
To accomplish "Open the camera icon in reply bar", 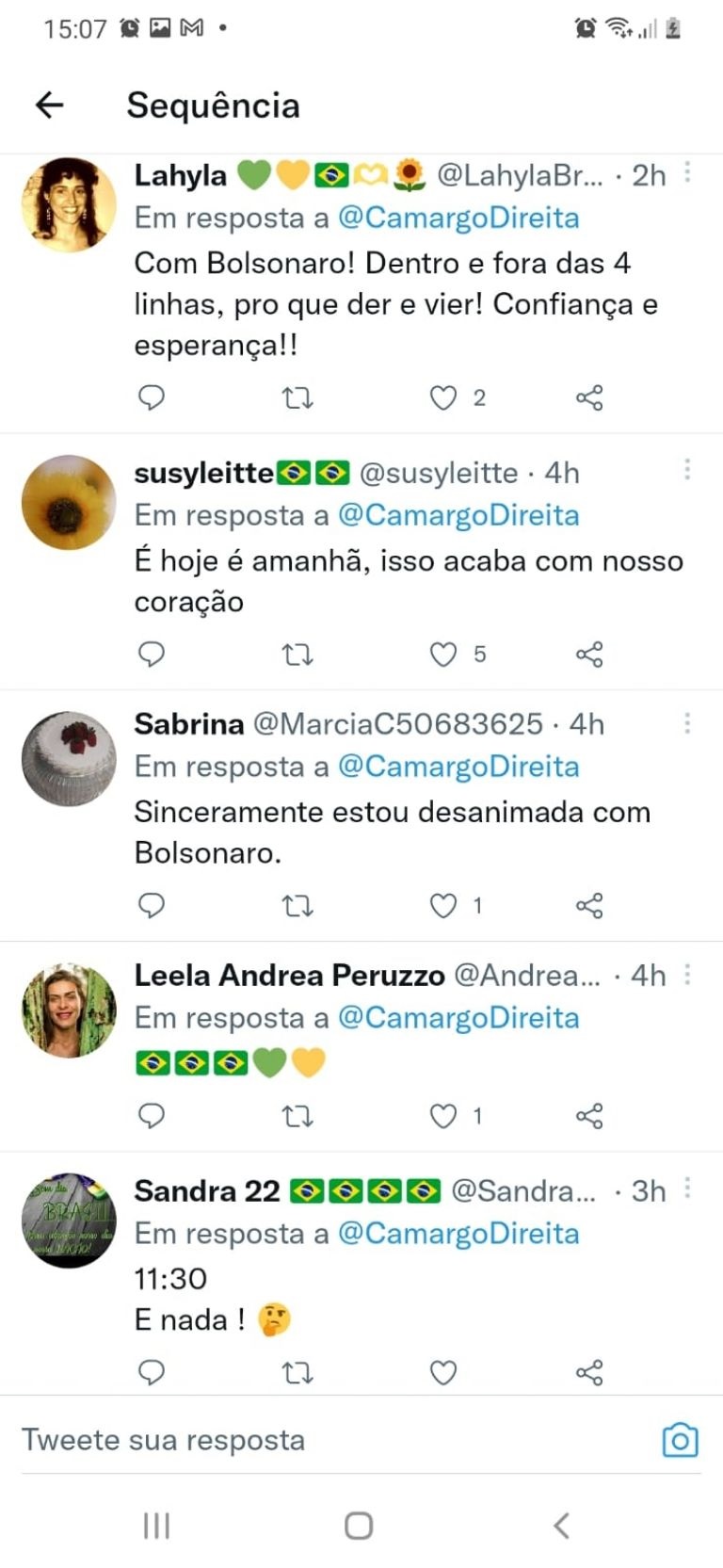I will coord(680,1440).
